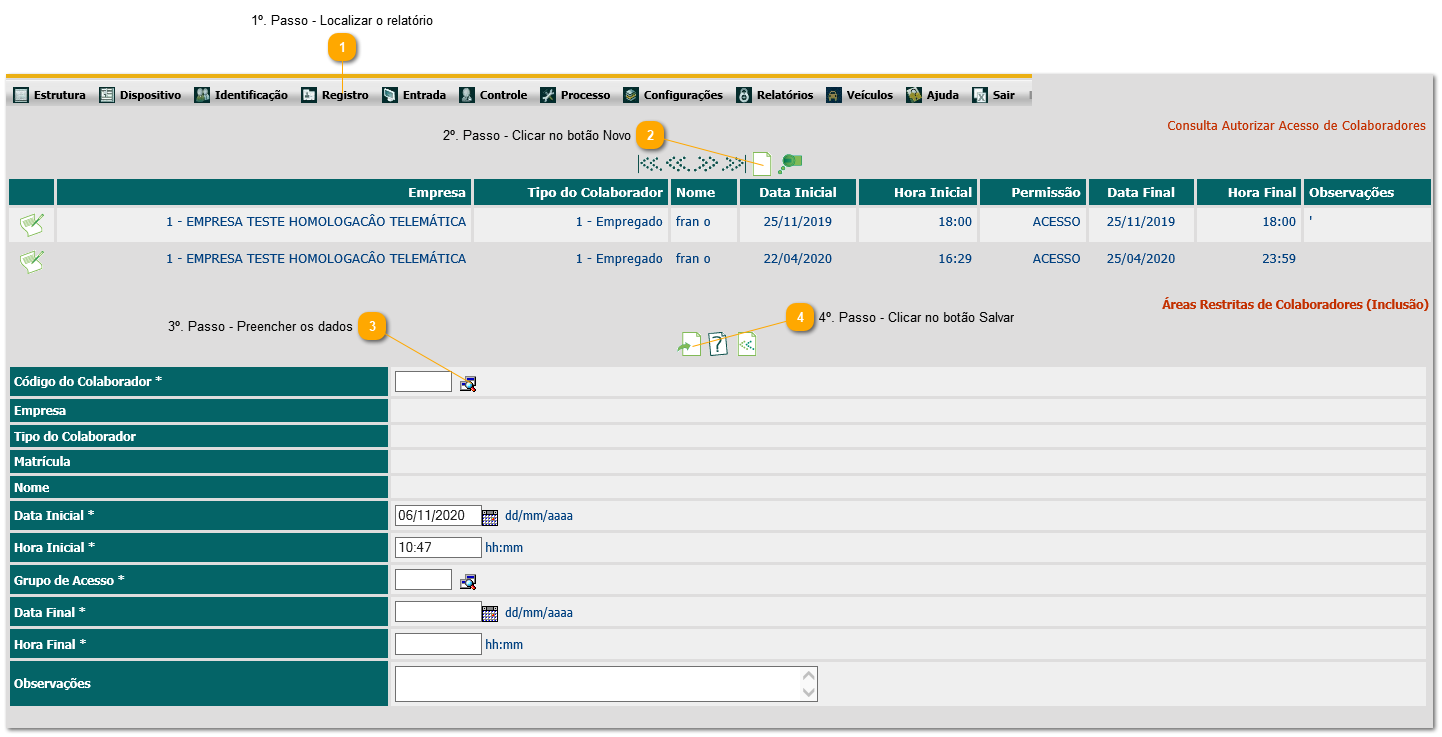1442x737 pixels.
Task: Focus the Código do Colaborador field
Action: coord(424,381)
